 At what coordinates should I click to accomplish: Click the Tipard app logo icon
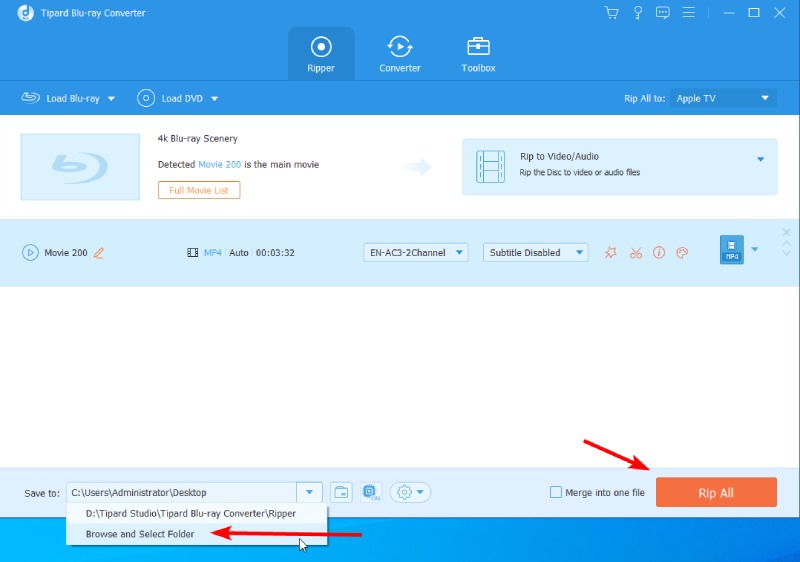click(x=26, y=13)
